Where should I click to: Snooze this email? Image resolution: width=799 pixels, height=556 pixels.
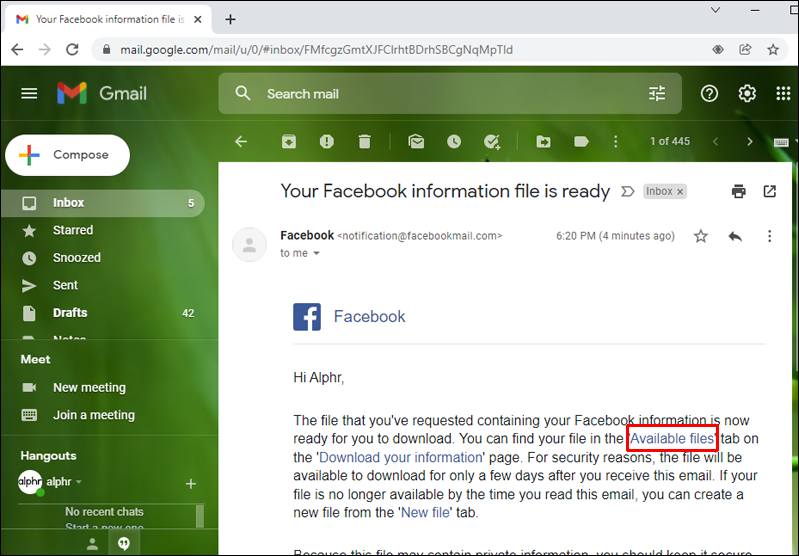pos(454,141)
